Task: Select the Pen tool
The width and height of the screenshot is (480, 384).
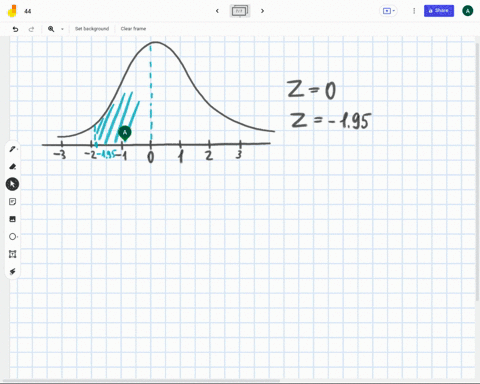Action: (12, 149)
